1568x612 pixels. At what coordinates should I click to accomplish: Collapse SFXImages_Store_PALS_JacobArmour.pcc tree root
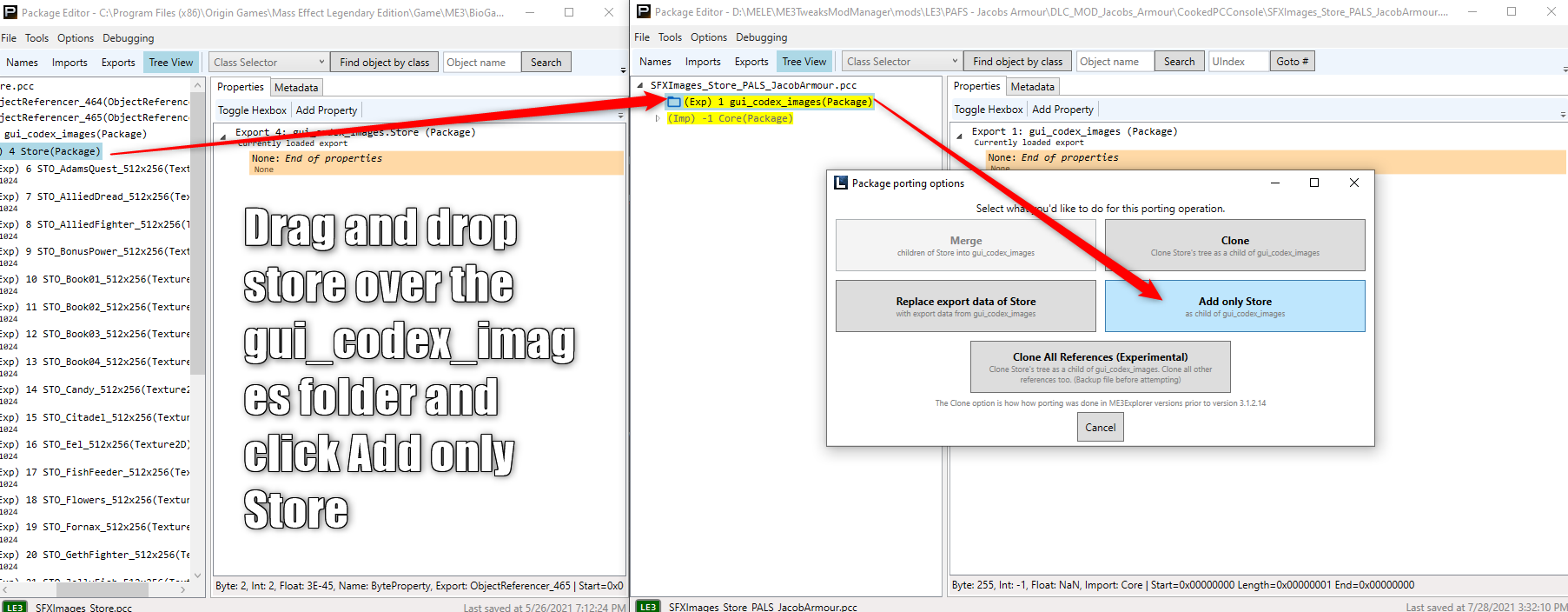pos(641,85)
